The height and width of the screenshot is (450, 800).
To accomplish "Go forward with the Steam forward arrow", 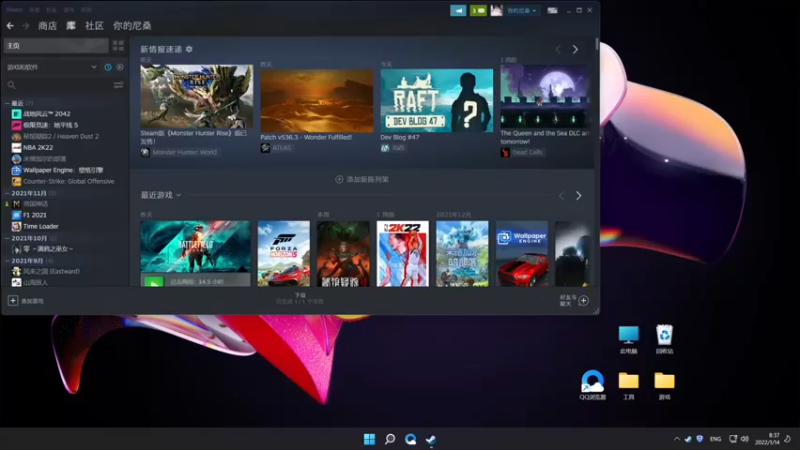I will point(26,26).
